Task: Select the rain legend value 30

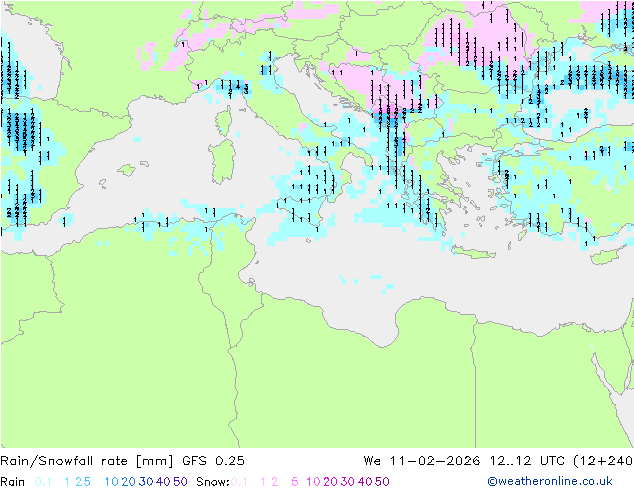Action: (146, 482)
